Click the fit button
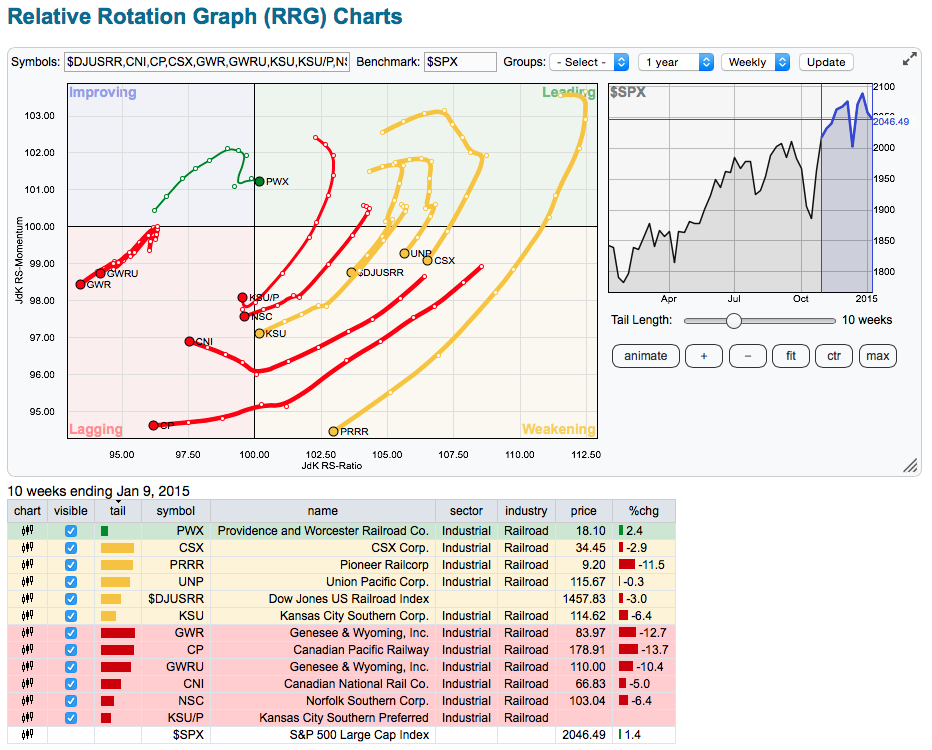 pyautogui.click(x=791, y=356)
